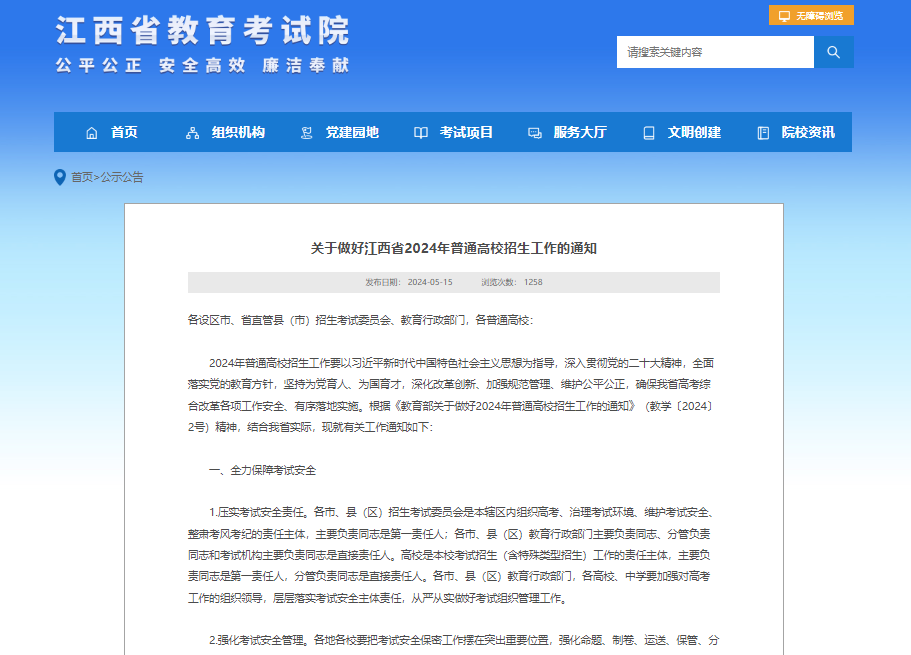The width and height of the screenshot is (911, 655).
Task: Click the 首页 breadcrumb link
Action: (x=80, y=178)
